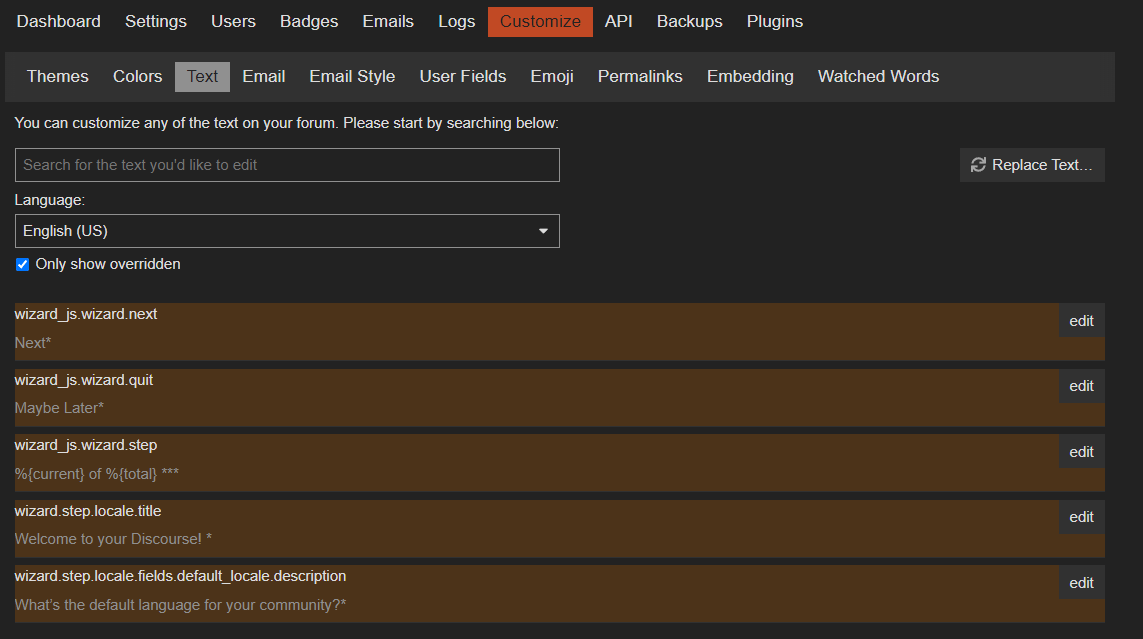The image size is (1143, 639).
Task: Select the Customize admin section
Action: click(x=540, y=22)
